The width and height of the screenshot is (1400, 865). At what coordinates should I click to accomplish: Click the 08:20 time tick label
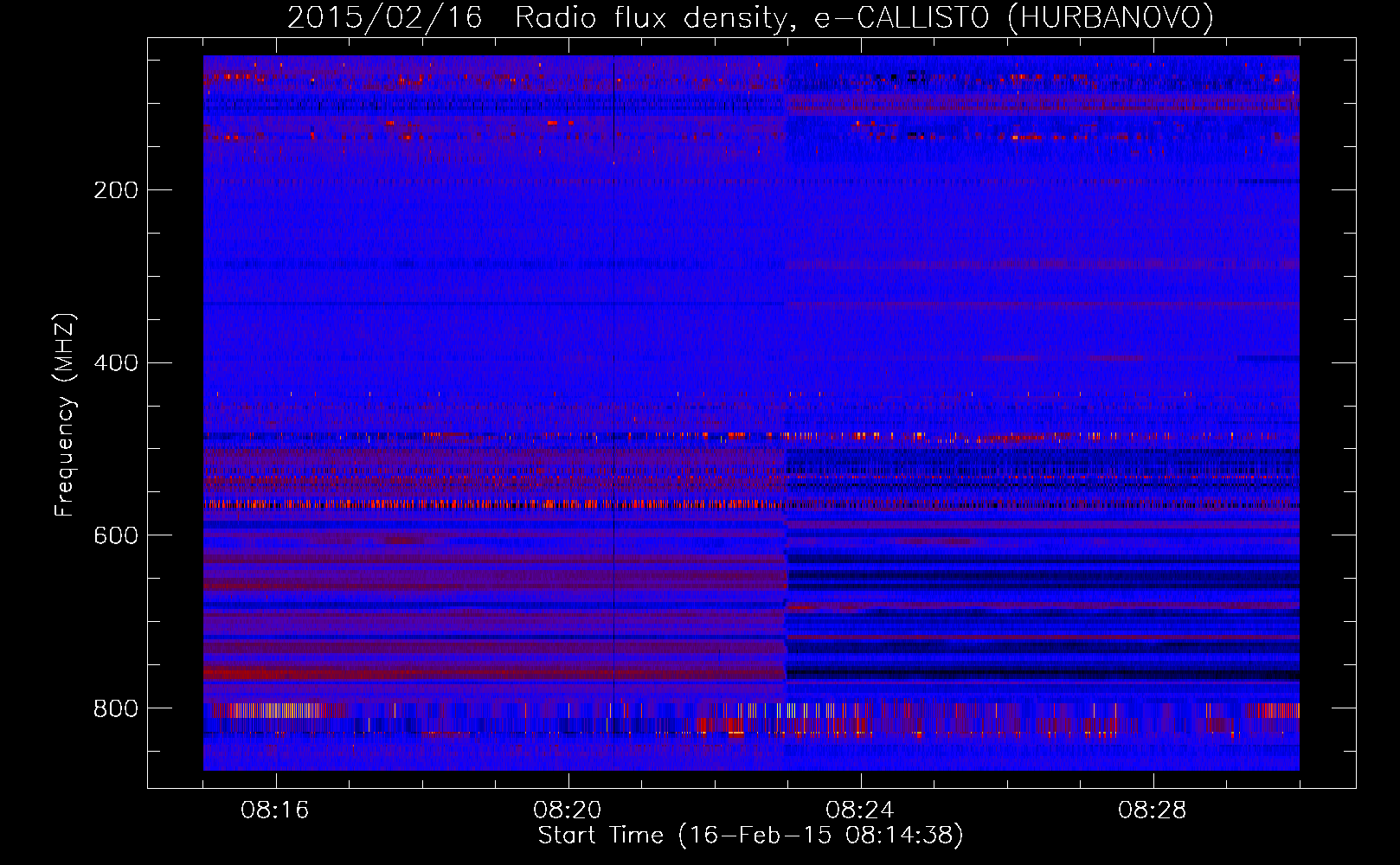point(568,811)
